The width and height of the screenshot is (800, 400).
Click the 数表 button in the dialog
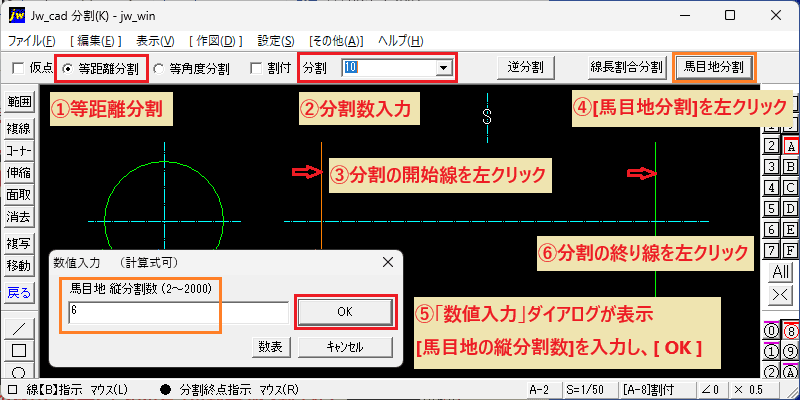[271, 347]
